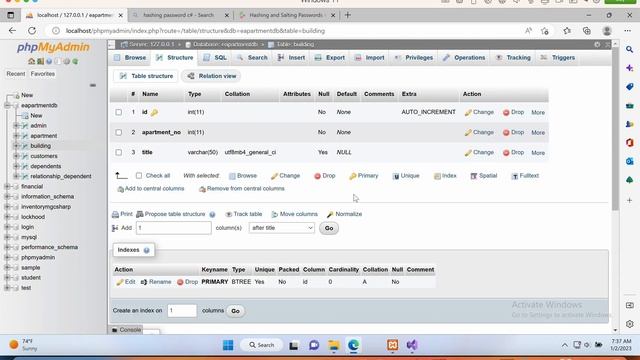Rename the PRIMARY index
Screen dimensions: 640x360
click(156, 282)
